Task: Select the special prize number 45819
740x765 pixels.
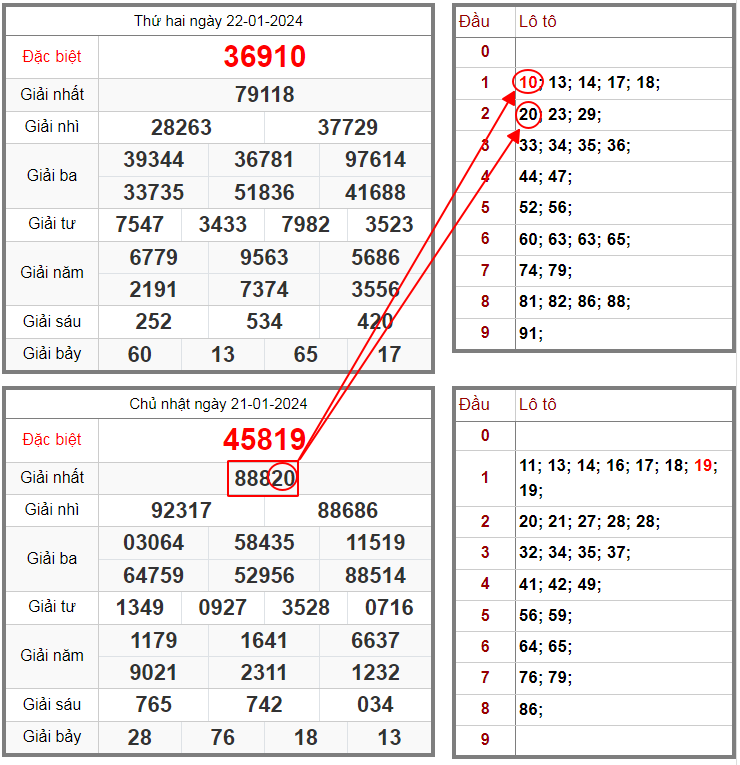Action: [264, 440]
